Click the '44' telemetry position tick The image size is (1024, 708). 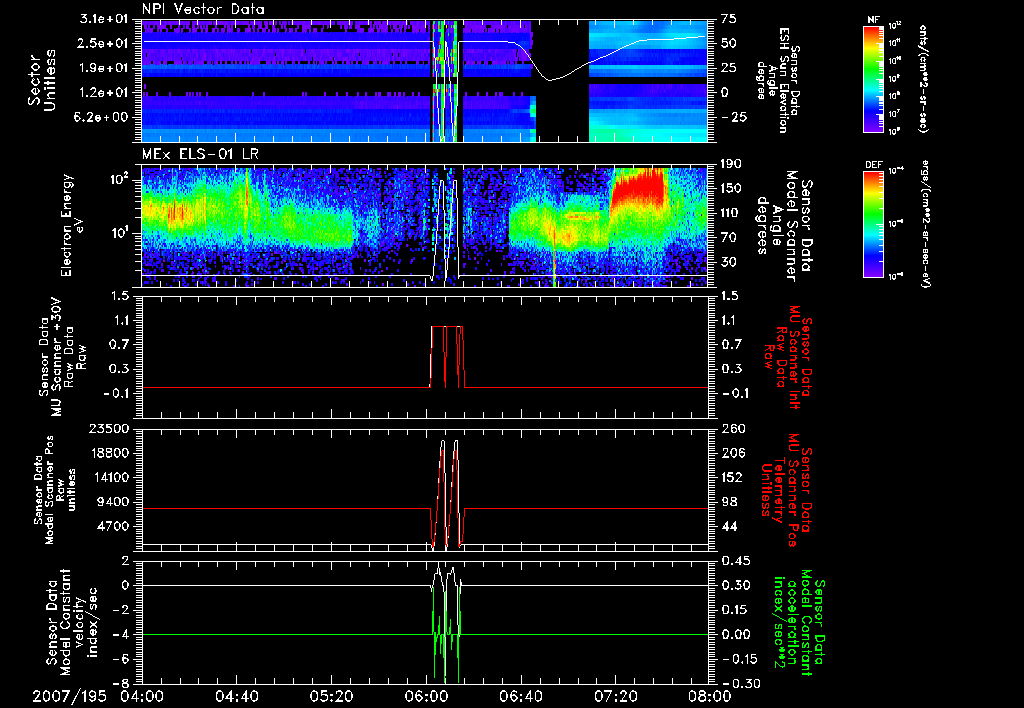[x=729, y=526]
